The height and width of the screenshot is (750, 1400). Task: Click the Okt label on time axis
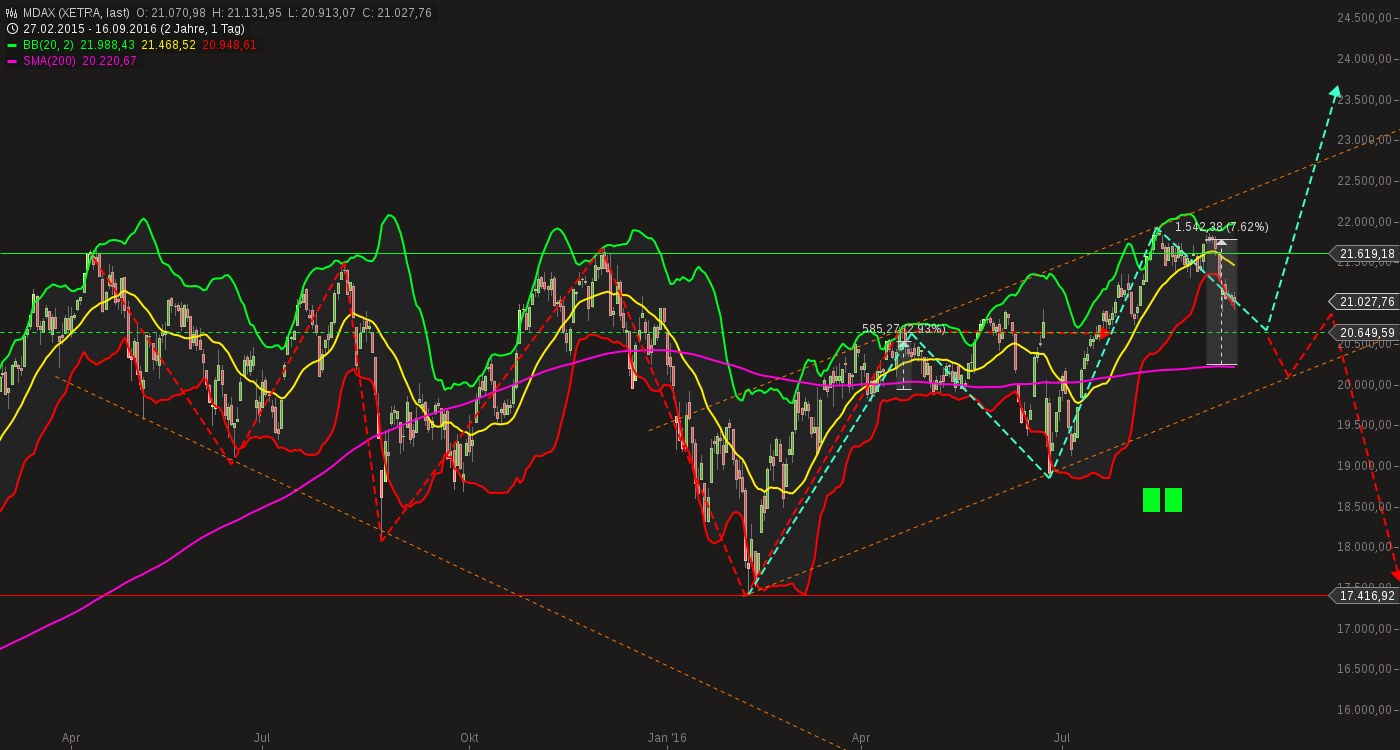pyautogui.click(x=469, y=738)
